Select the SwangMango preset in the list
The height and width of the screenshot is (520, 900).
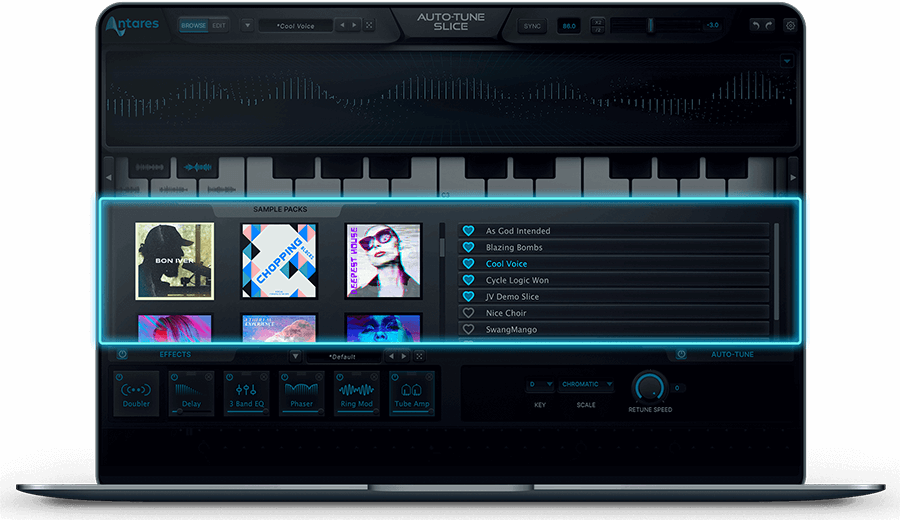pos(614,329)
